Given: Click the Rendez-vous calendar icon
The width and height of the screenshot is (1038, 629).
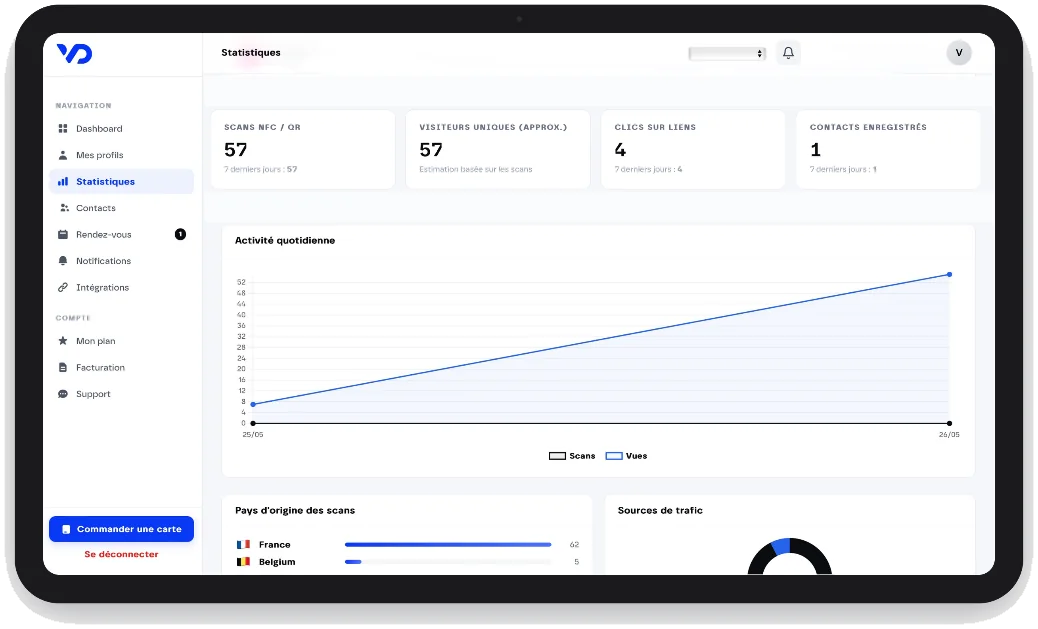Looking at the screenshot, I should click(63, 234).
